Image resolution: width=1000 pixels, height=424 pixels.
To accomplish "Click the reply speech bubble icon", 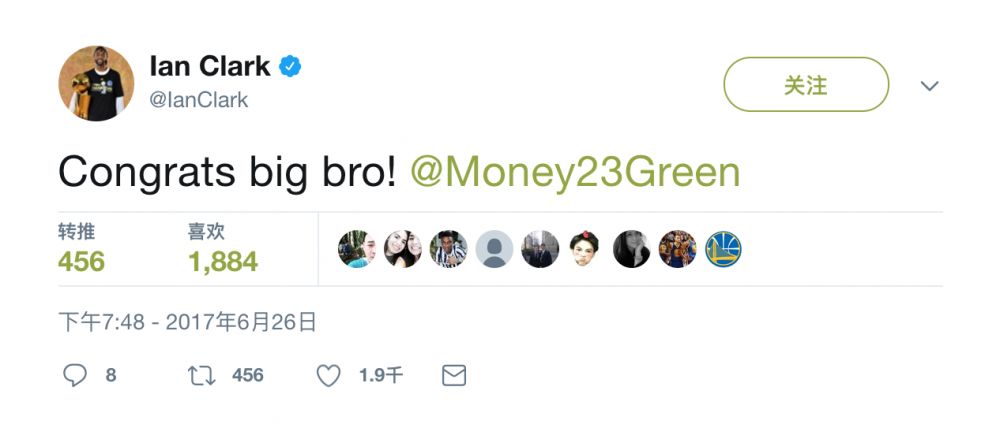I will tap(75, 376).
